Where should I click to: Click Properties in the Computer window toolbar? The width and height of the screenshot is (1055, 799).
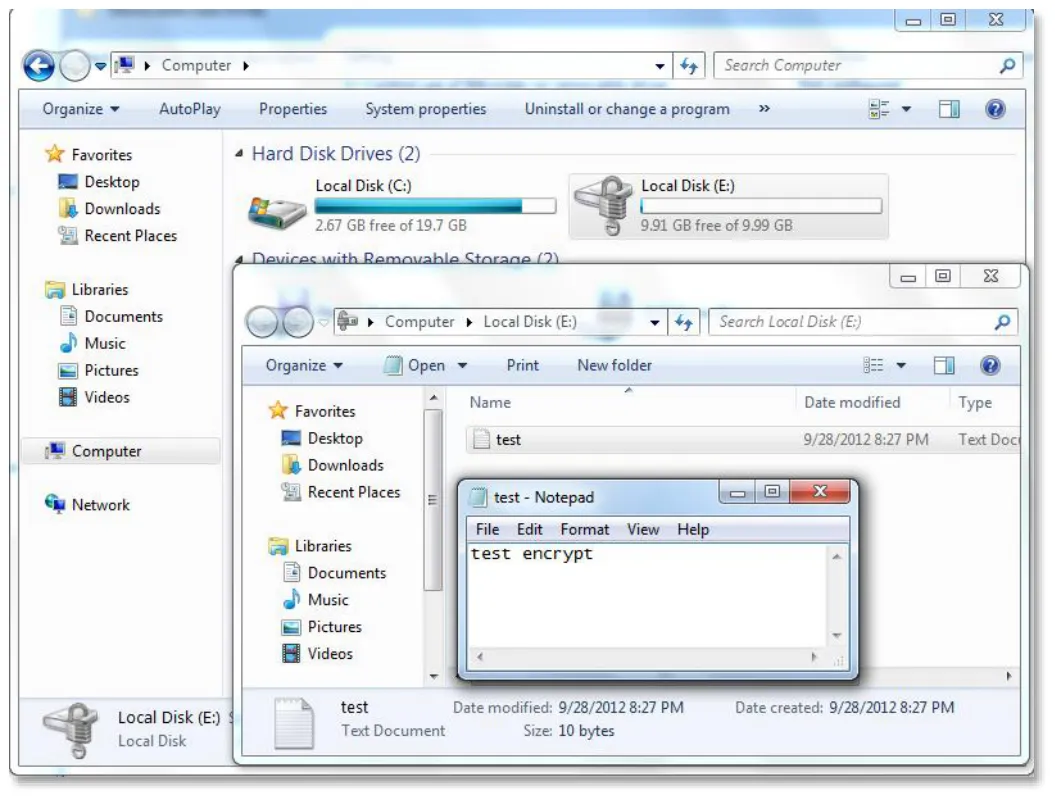[293, 109]
